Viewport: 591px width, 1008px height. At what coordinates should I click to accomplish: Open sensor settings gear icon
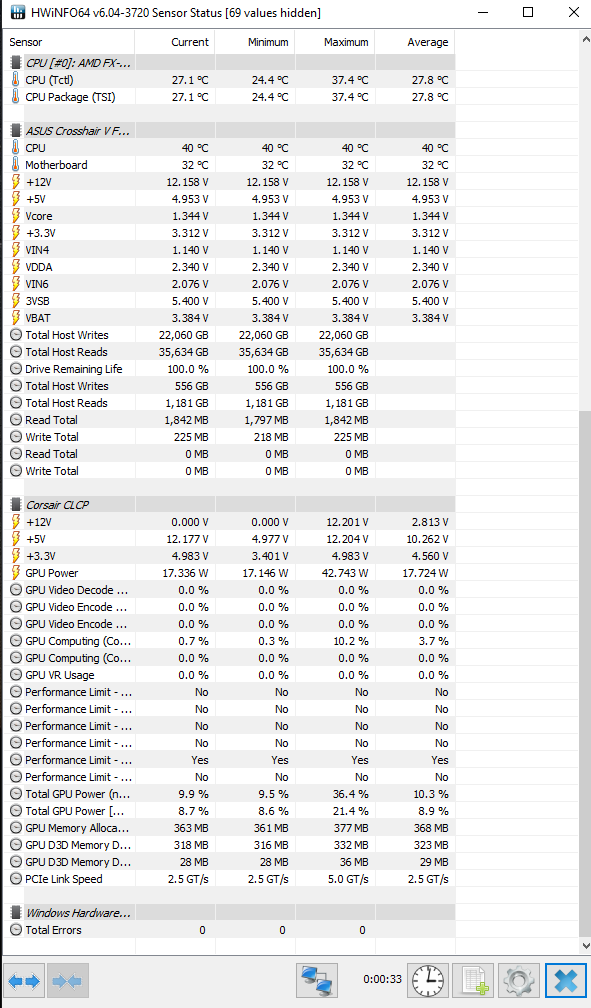pyautogui.click(x=518, y=980)
